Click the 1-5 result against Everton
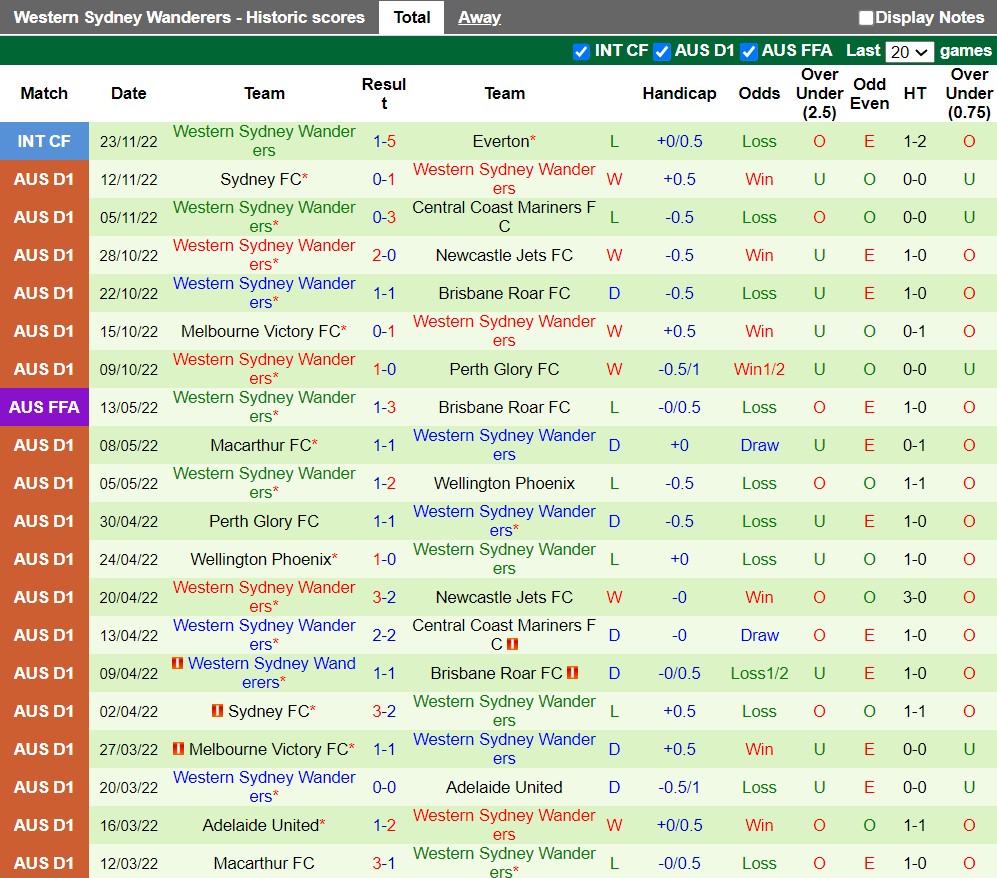 384,141
